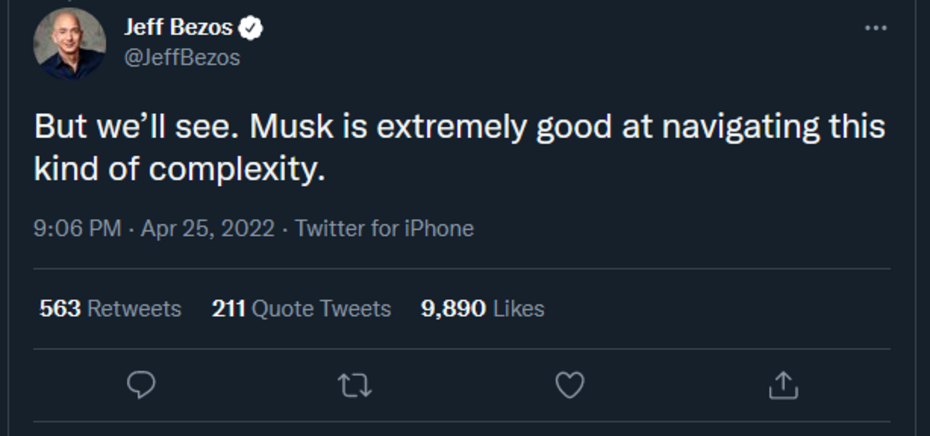This screenshot has height=436, width=930.
Task: Open the @JeffBezos handle link
Action: (x=181, y=58)
